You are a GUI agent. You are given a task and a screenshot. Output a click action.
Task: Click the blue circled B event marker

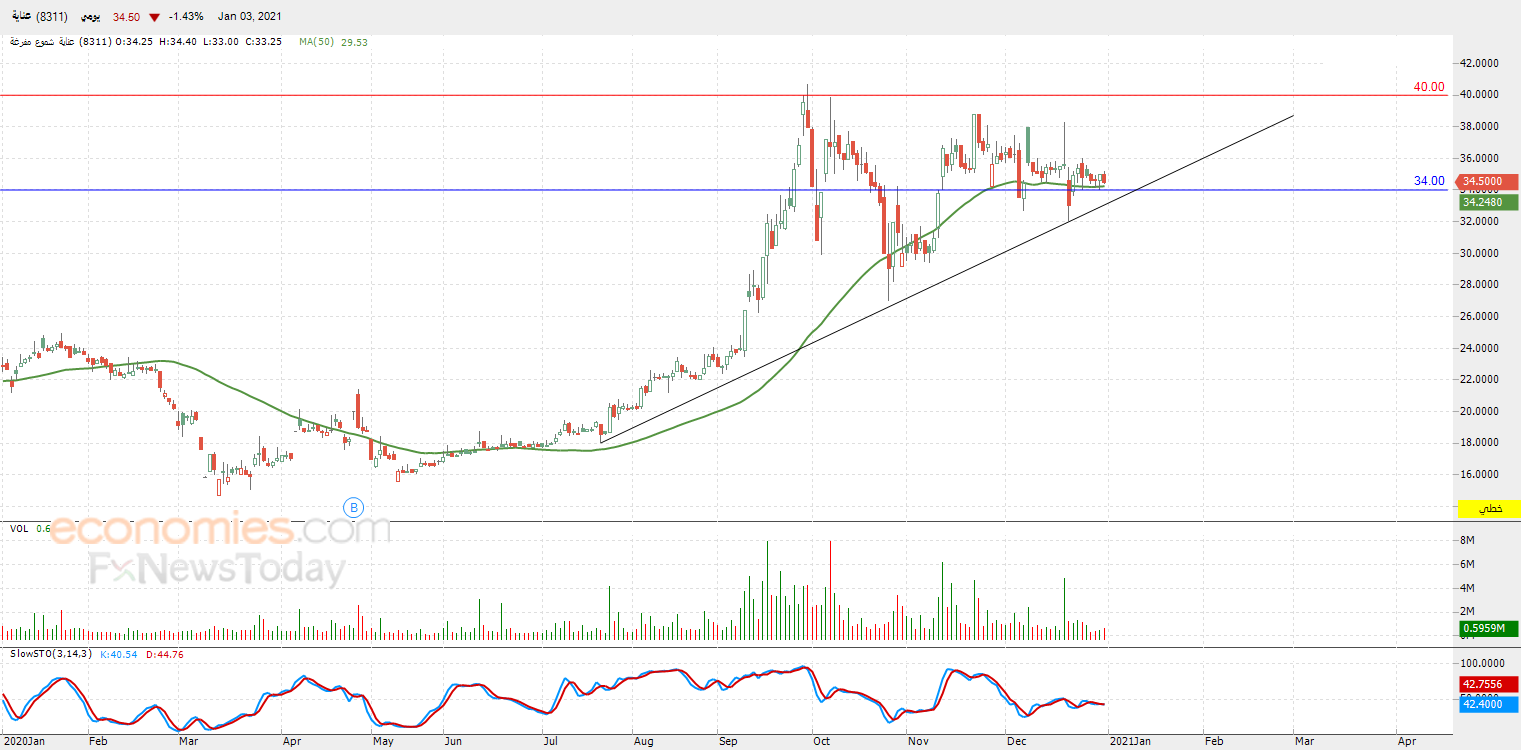click(x=353, y=507)
